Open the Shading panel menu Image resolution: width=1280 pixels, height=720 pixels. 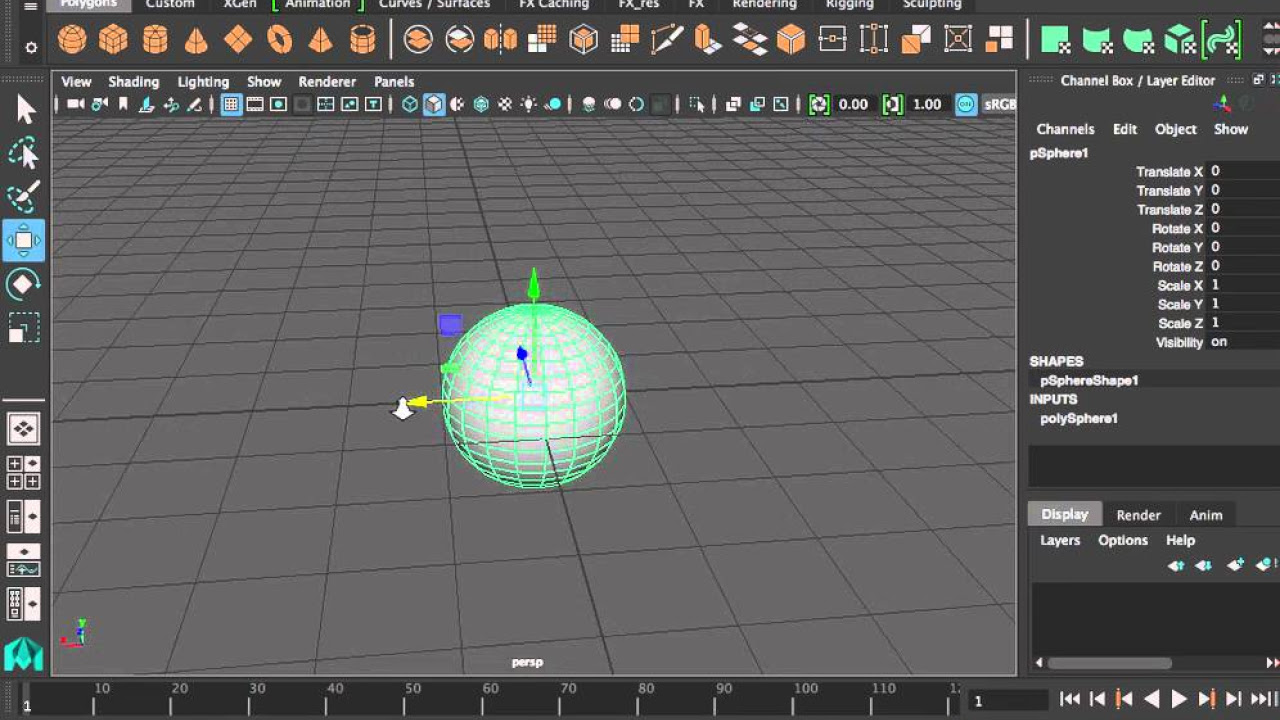[133, 82]
